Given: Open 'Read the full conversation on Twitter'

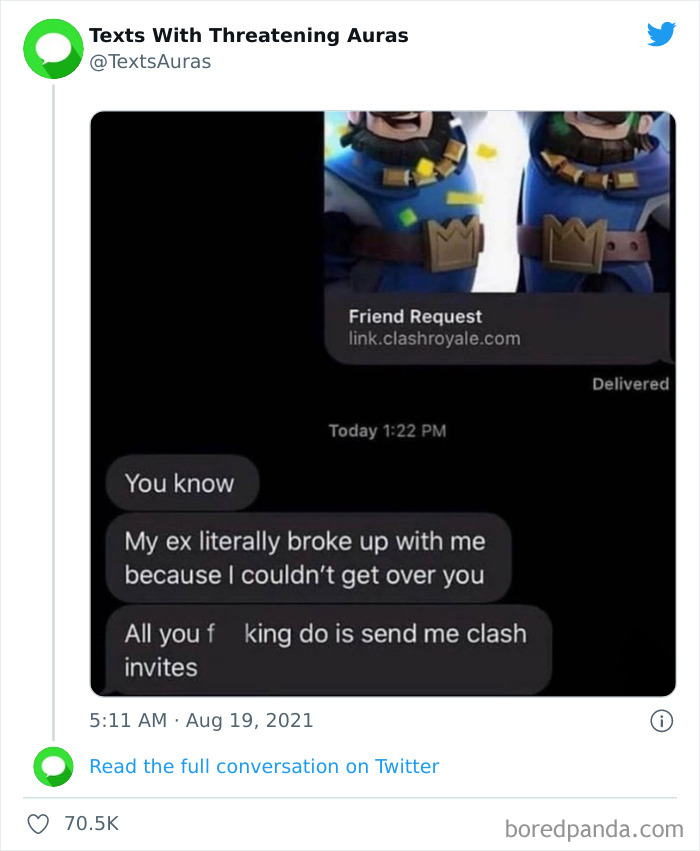Looking at the screenshot, I should click(265, 766).
